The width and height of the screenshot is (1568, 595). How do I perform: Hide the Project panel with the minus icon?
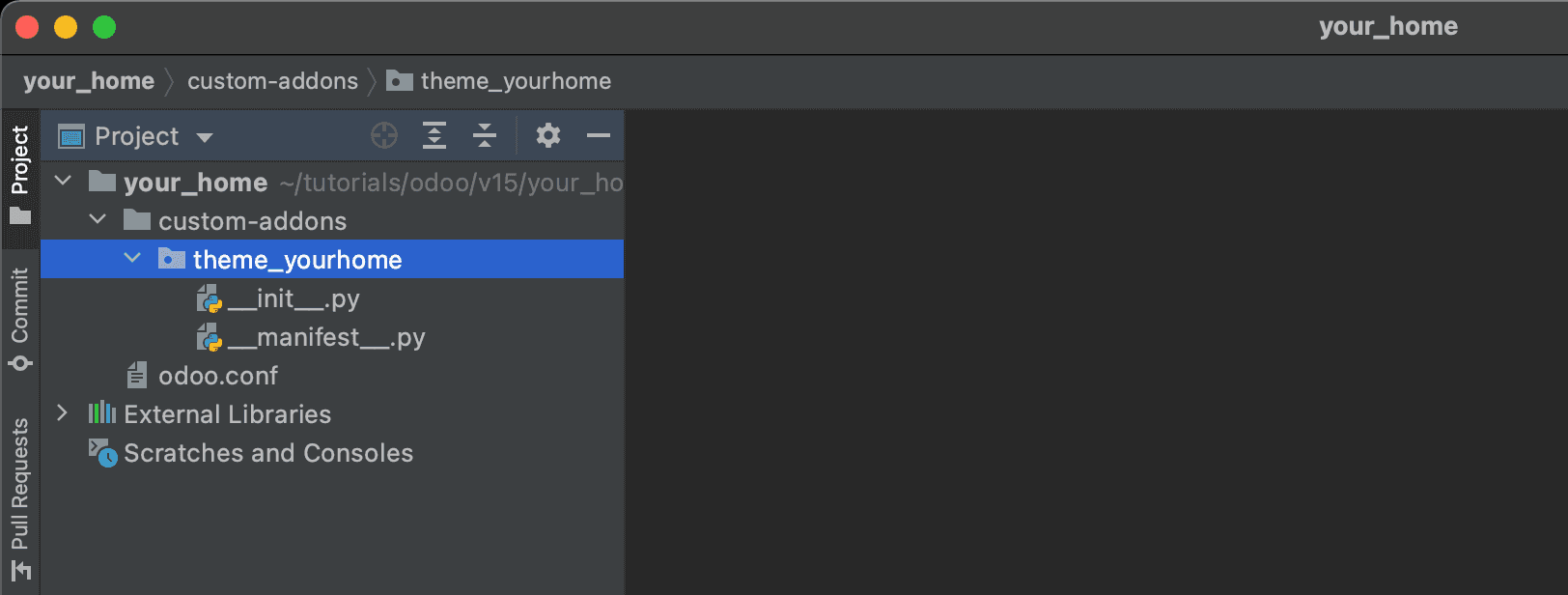[599, 135]
